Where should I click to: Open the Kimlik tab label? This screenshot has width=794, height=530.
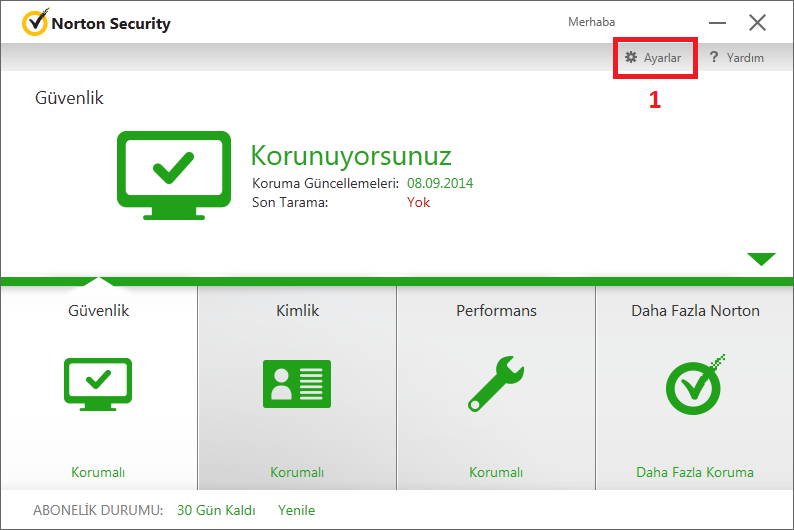point(297,310)
